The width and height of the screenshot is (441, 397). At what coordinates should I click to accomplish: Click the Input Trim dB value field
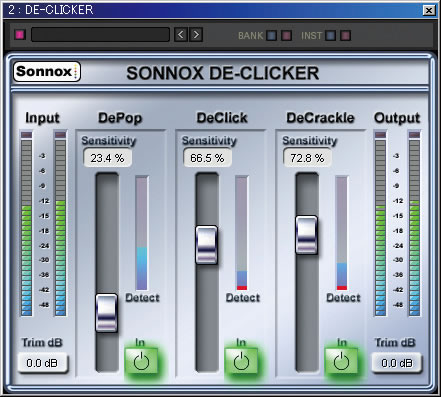[42, 363]
